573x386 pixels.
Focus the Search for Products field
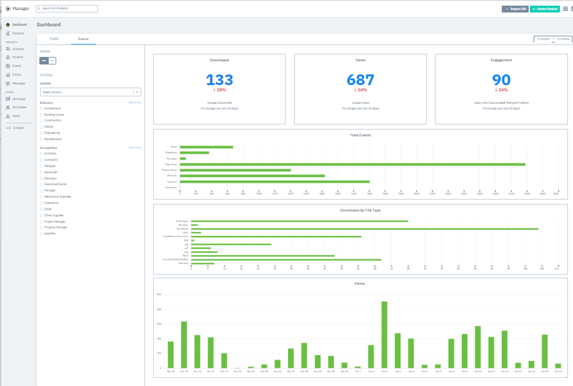tap(67, 8)
